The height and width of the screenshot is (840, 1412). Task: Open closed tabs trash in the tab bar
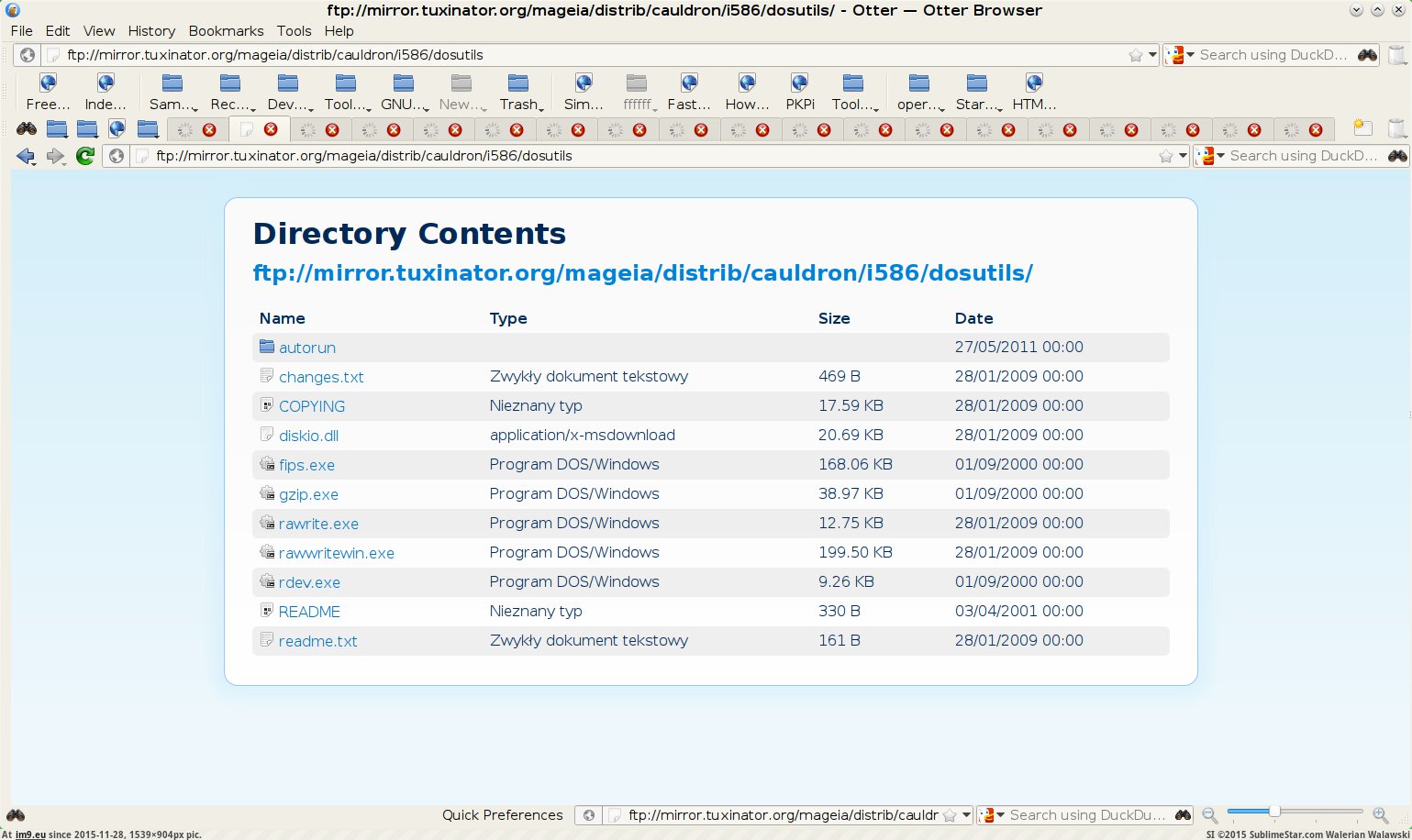pyautogui.click(x=1396, y=129)
